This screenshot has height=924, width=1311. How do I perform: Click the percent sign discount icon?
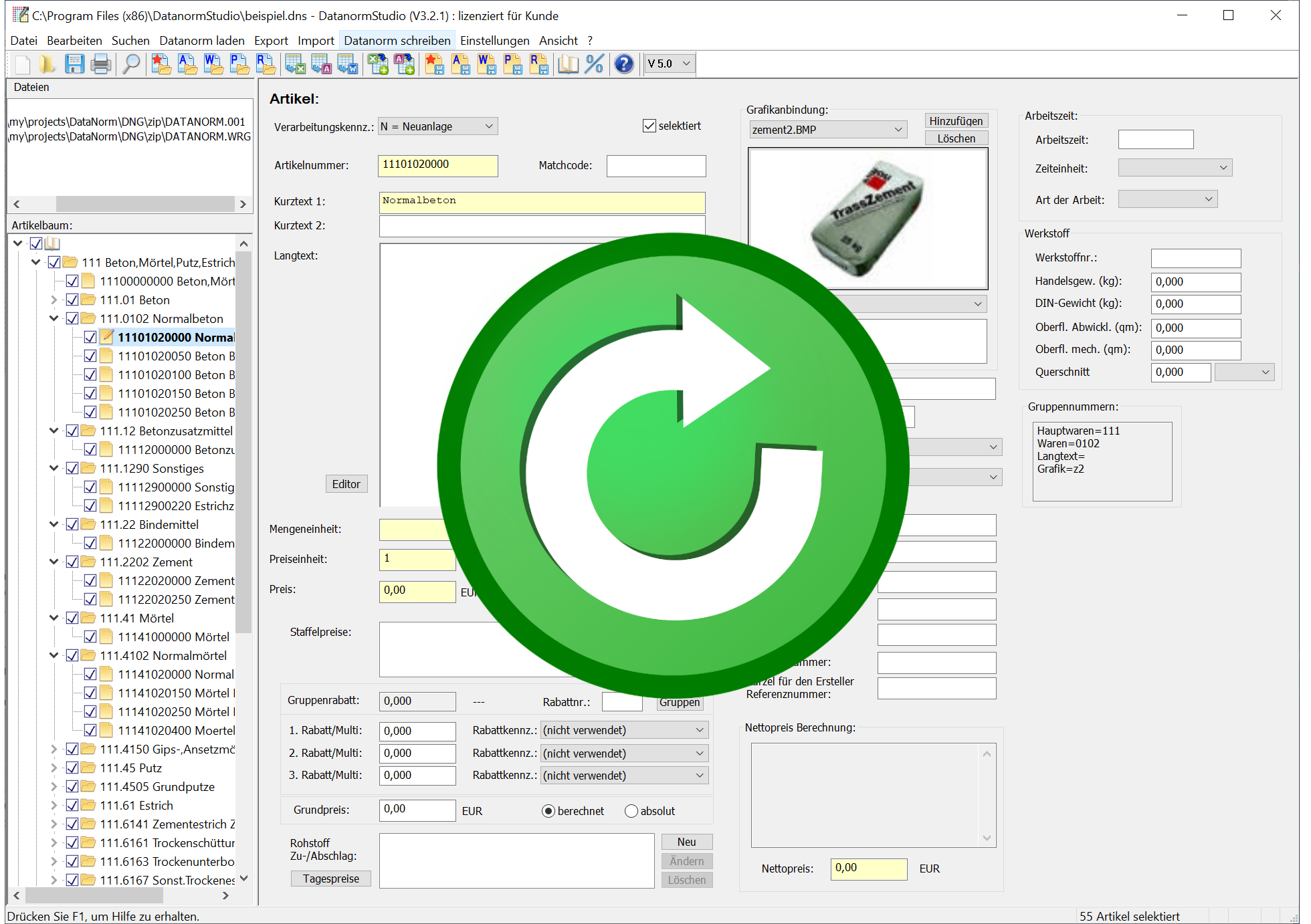(594, 64)
